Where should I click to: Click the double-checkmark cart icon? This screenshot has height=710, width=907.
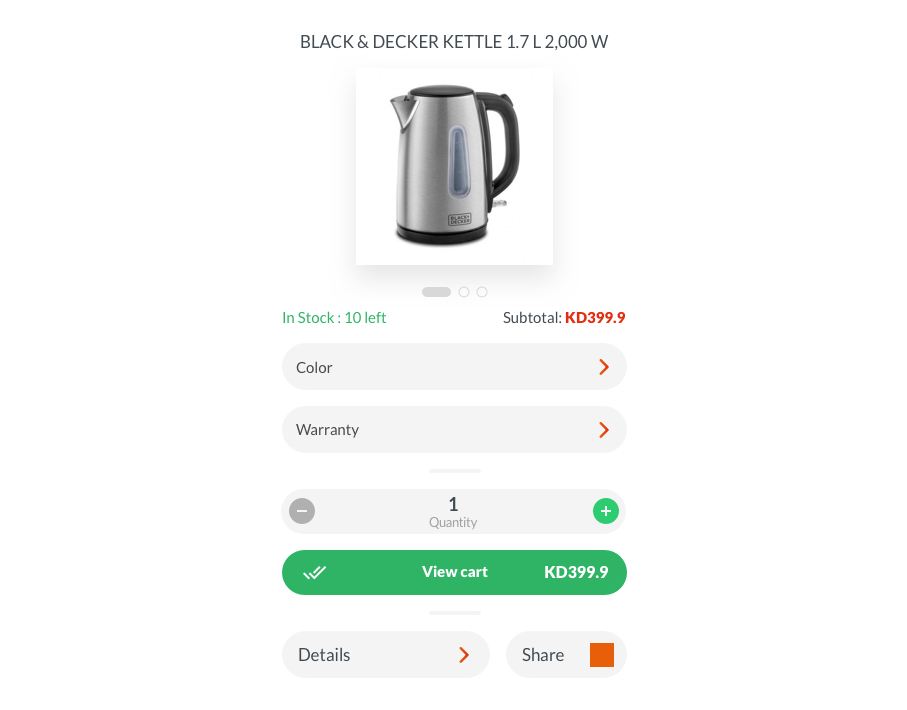coord(315,573)
